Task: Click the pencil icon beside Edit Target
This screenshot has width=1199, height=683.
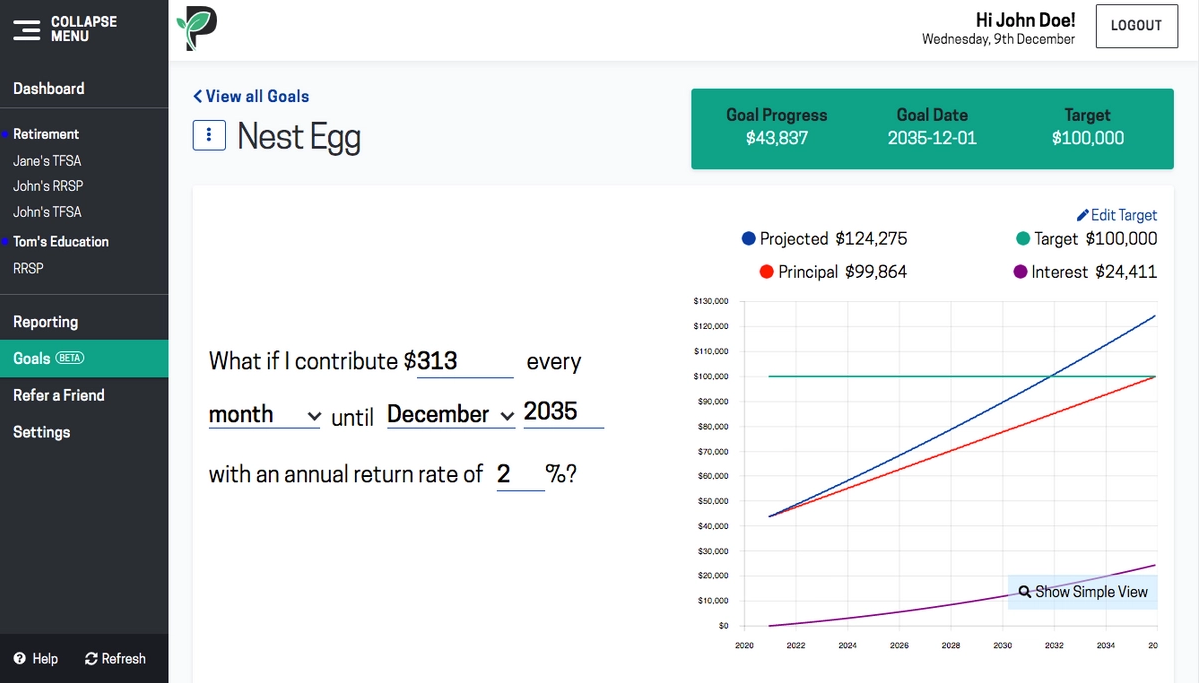Action: click(x=1082, y=215)
